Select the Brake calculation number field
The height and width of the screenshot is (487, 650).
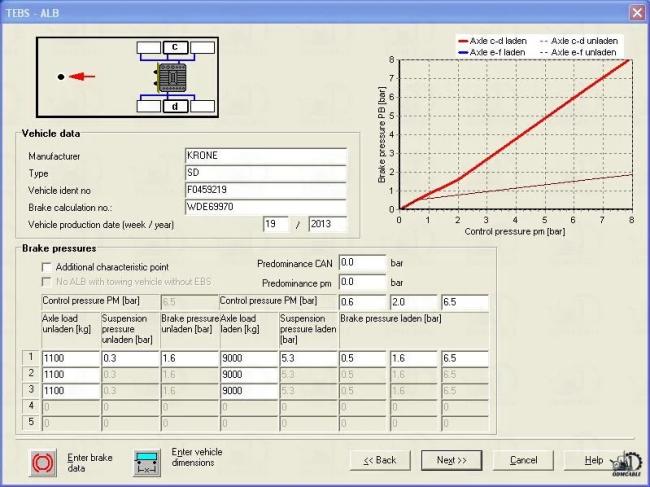(265, 207)
